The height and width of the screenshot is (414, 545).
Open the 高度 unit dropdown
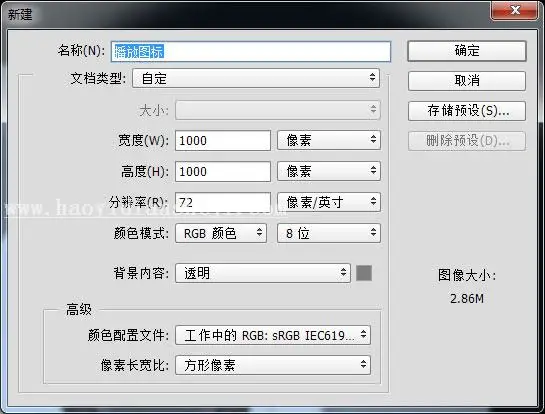pyautogui.click(x=329, y=171)
